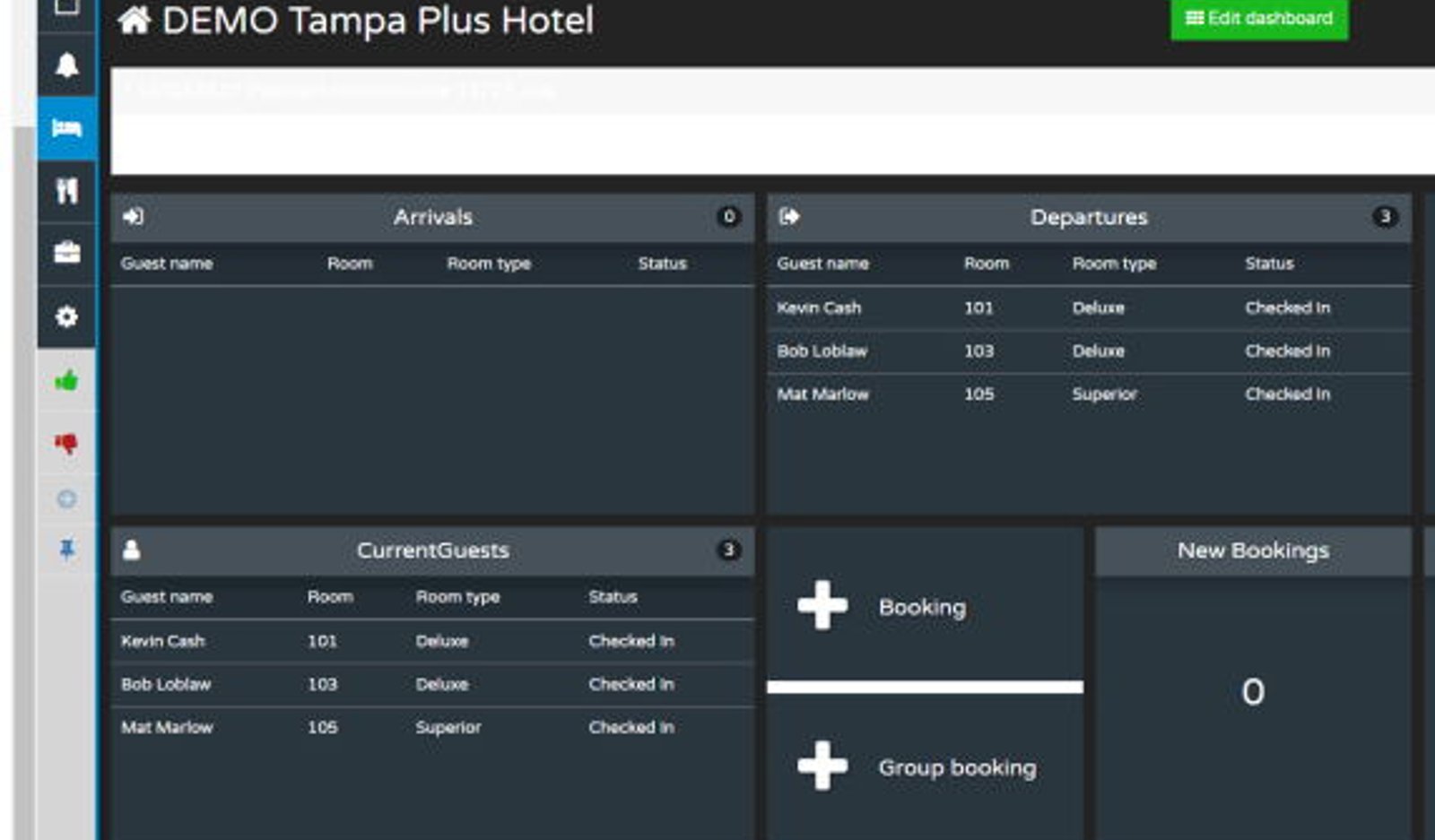This screenshot has width=1435, height=840.
Task: Click Checked In status for Kevin Cash departure
Action: tap(1287, 307)
